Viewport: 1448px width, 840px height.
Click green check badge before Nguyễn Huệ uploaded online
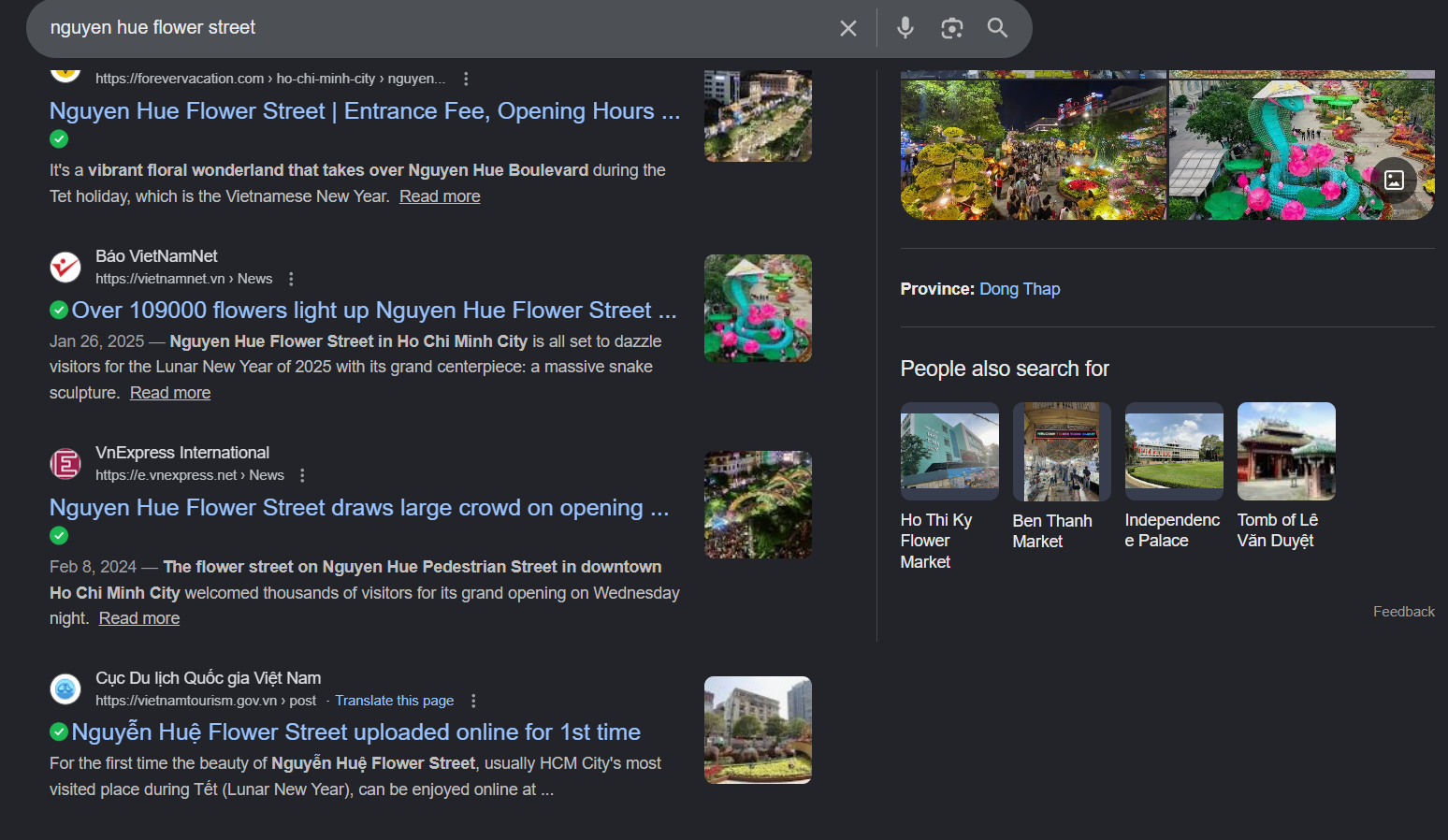point(59,731)
